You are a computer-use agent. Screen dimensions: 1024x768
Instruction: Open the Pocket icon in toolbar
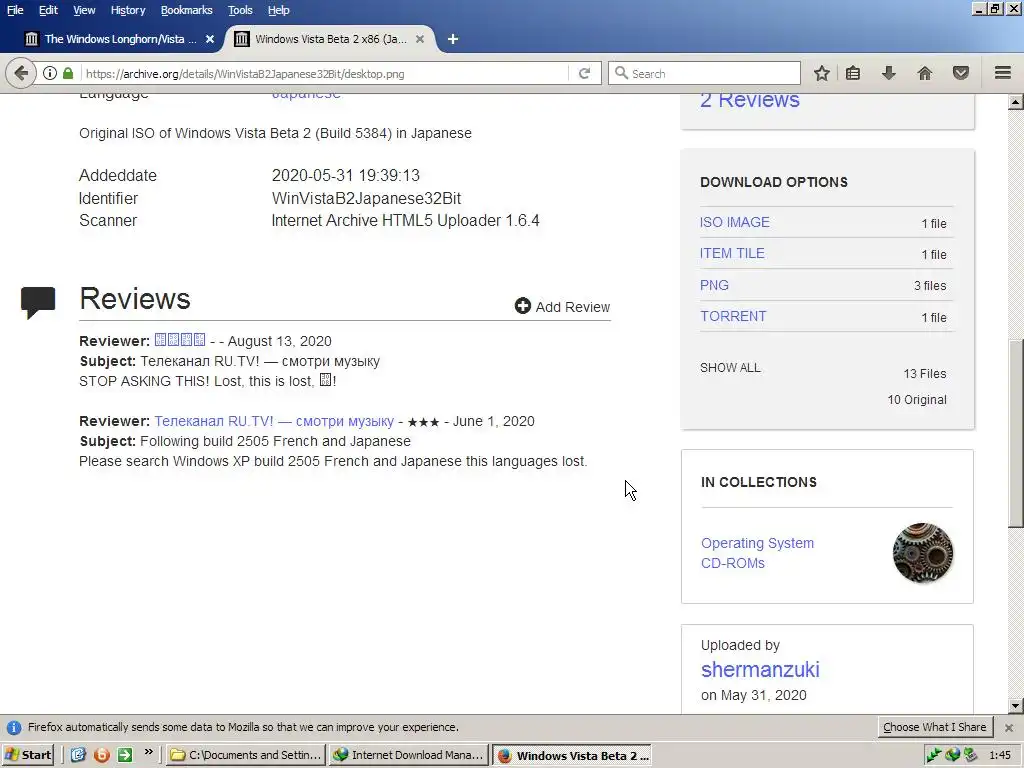click(x=961, y=73)
